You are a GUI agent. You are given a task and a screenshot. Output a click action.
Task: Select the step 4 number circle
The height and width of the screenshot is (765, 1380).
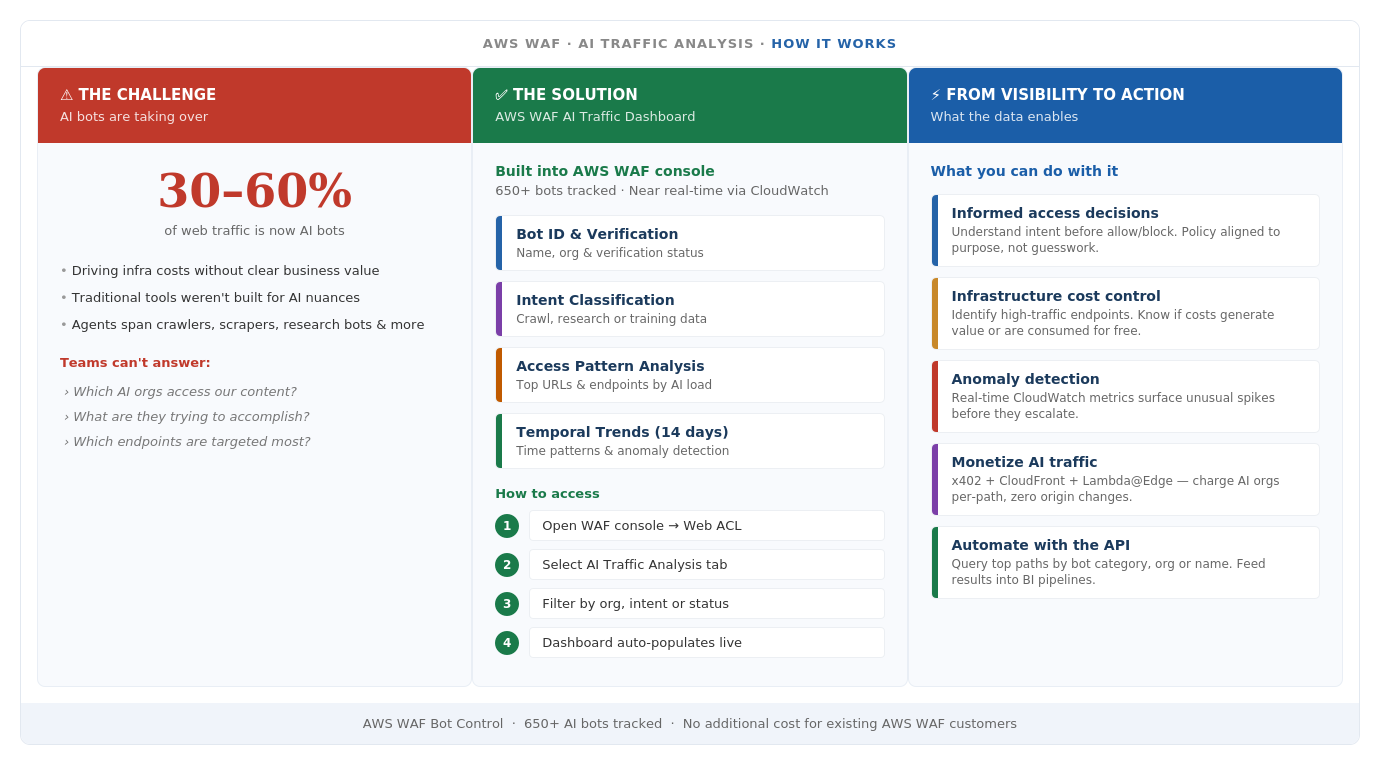pos(507,643)
